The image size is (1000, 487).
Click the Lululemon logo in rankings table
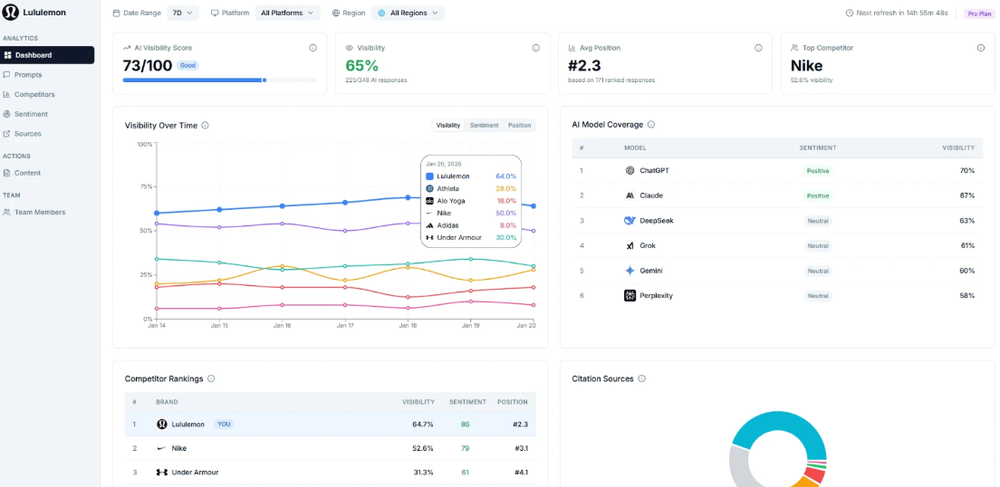(x=162, y=424)
